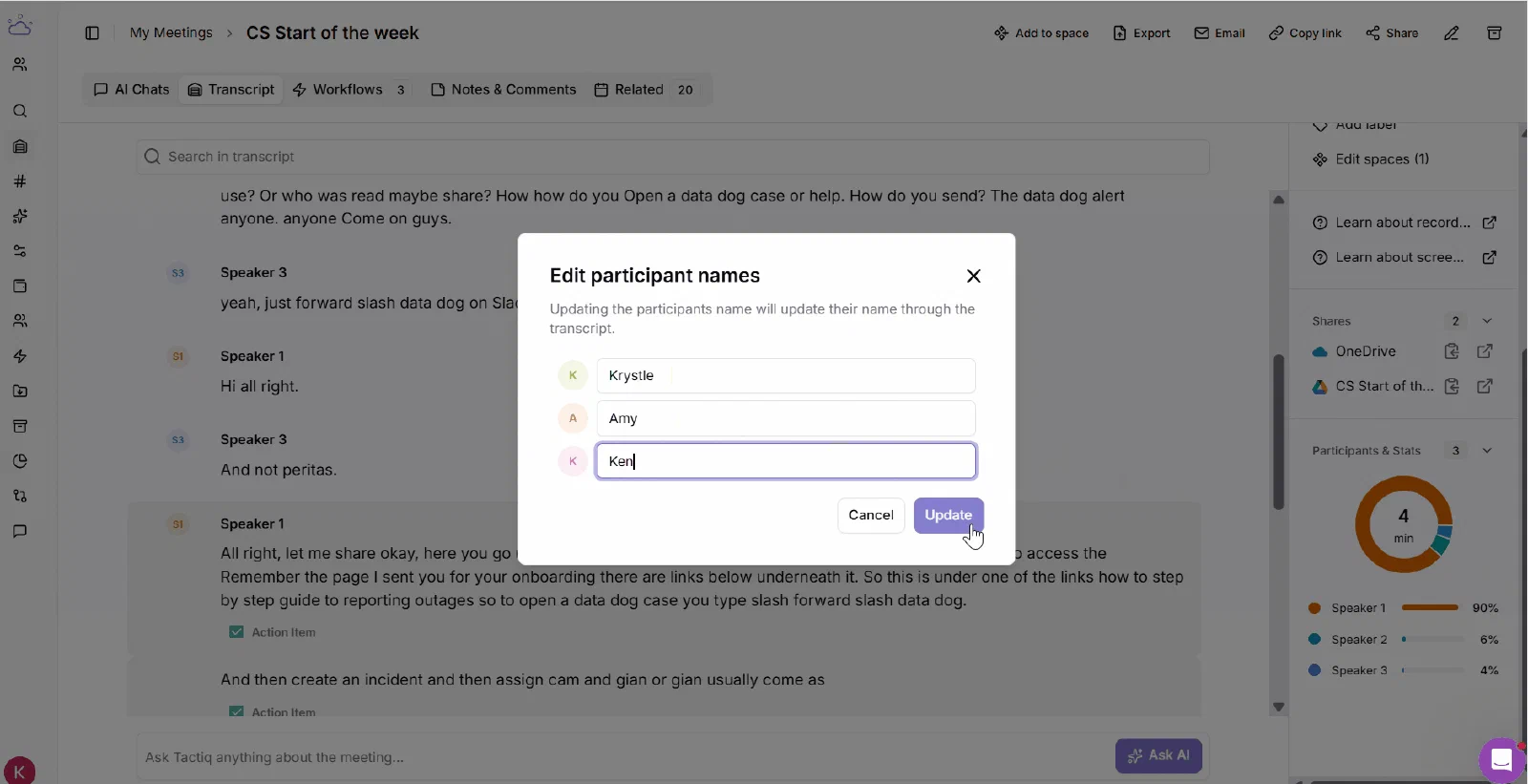Click Ask Tactiq anything input

[626, 757]
